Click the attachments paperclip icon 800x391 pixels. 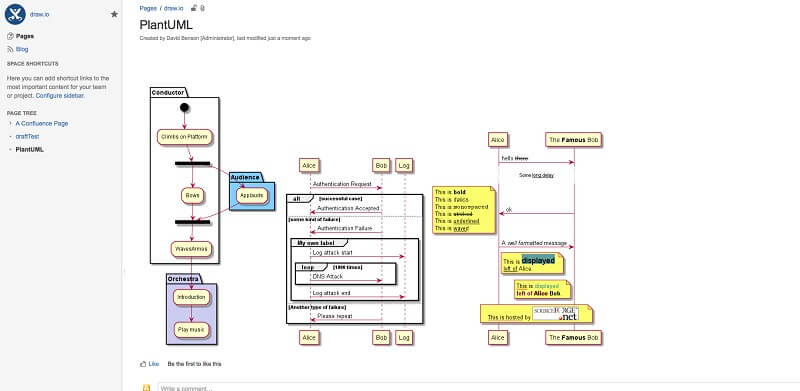pos(203,8)
